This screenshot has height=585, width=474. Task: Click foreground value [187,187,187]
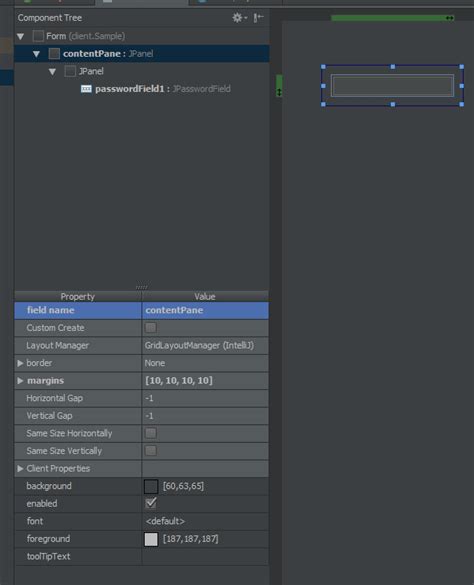point(190,539)
